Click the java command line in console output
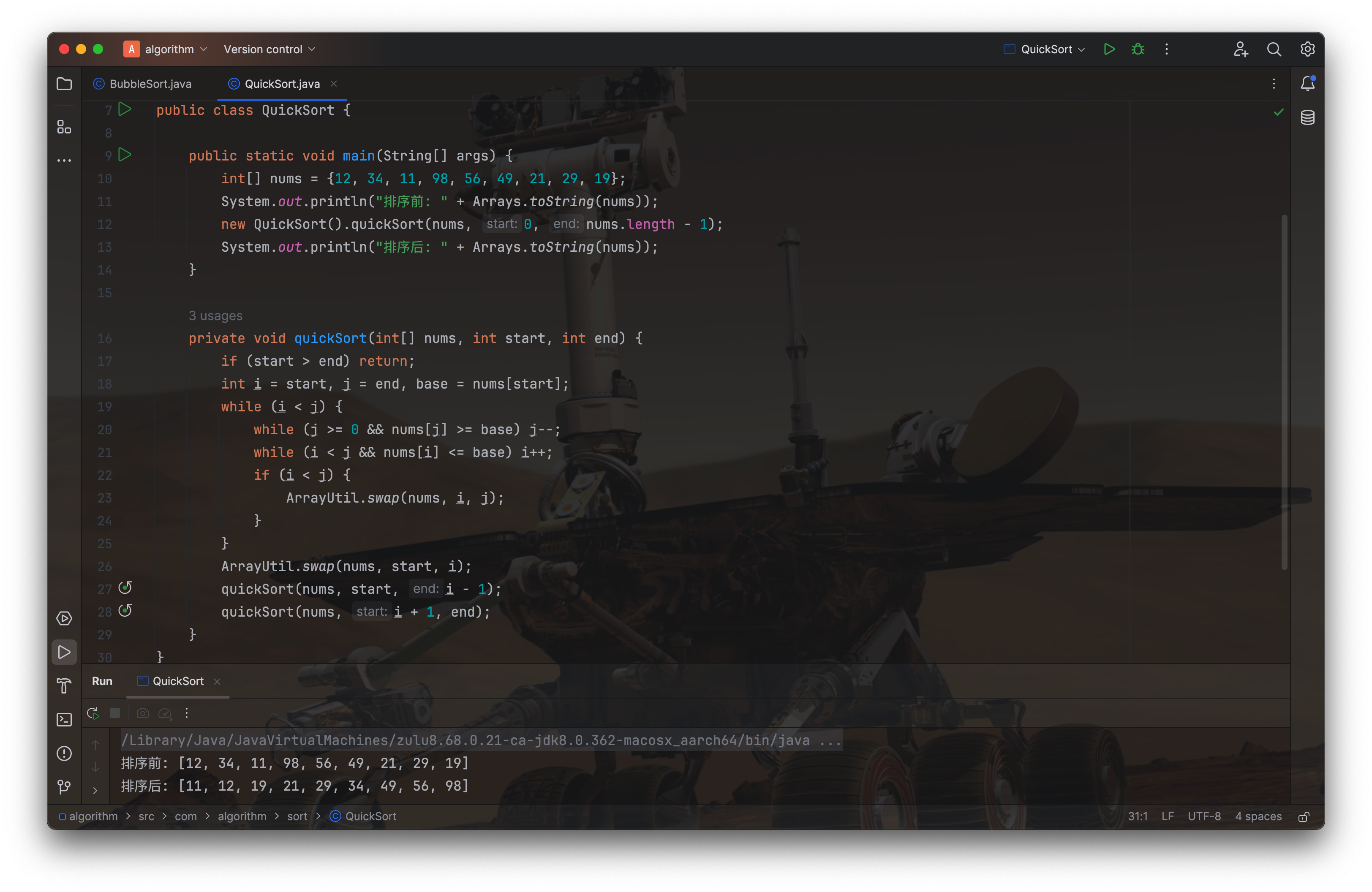Viewport: 1372px width, 892px height. point(482,740)
